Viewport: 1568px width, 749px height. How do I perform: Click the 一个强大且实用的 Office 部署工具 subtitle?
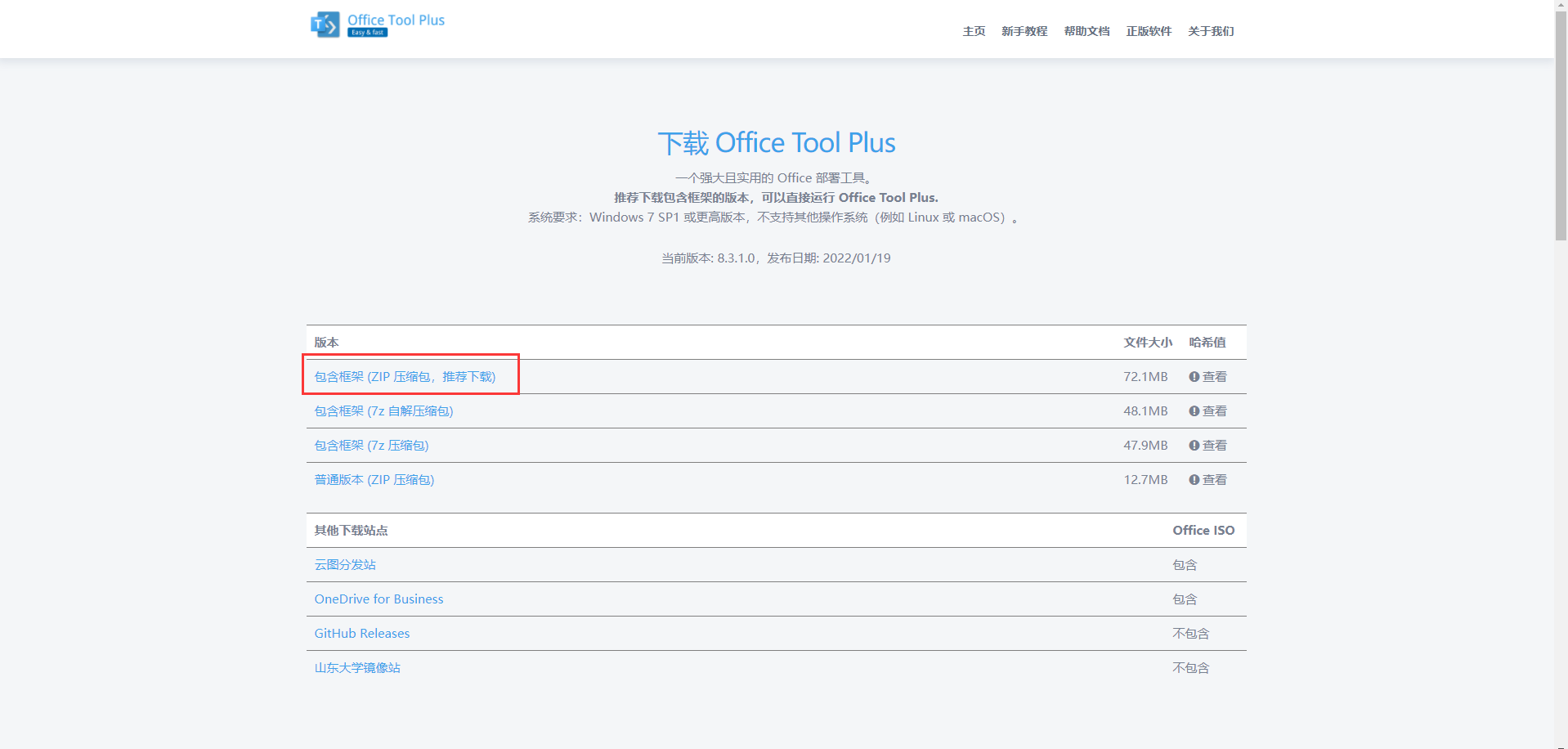pos(776,178)
